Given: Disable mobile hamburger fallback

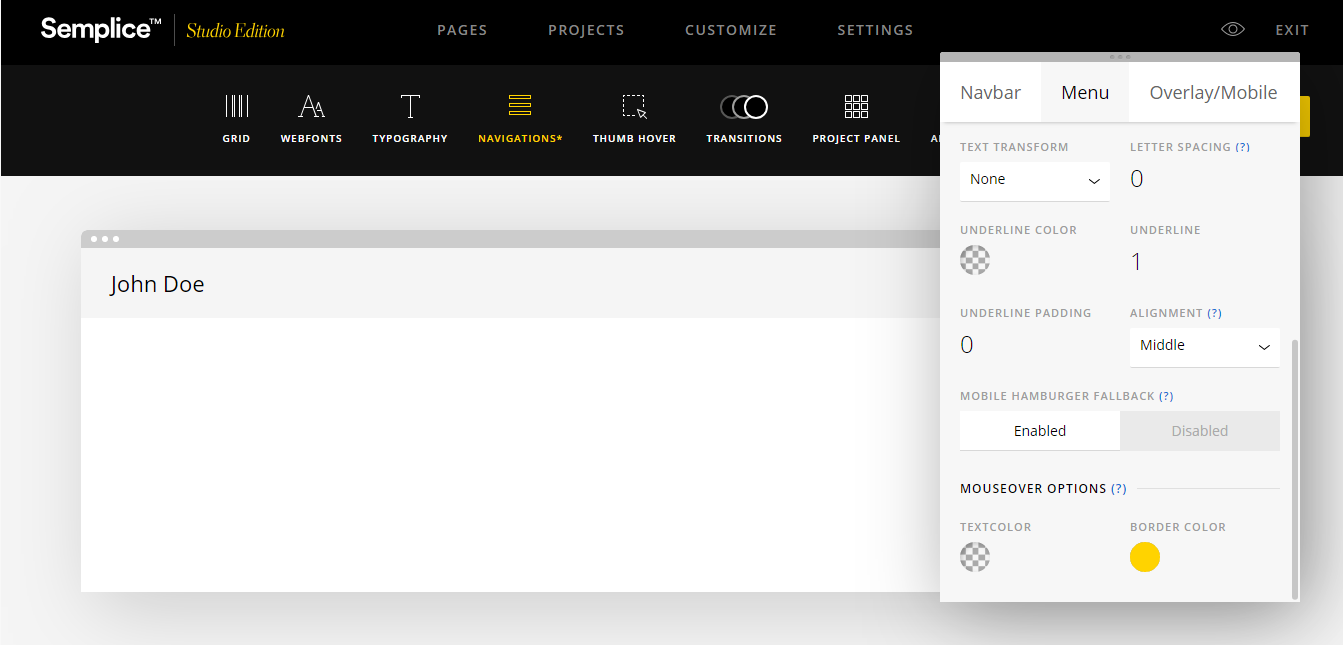Looking at the screenshot, I should pos(1199,431).
